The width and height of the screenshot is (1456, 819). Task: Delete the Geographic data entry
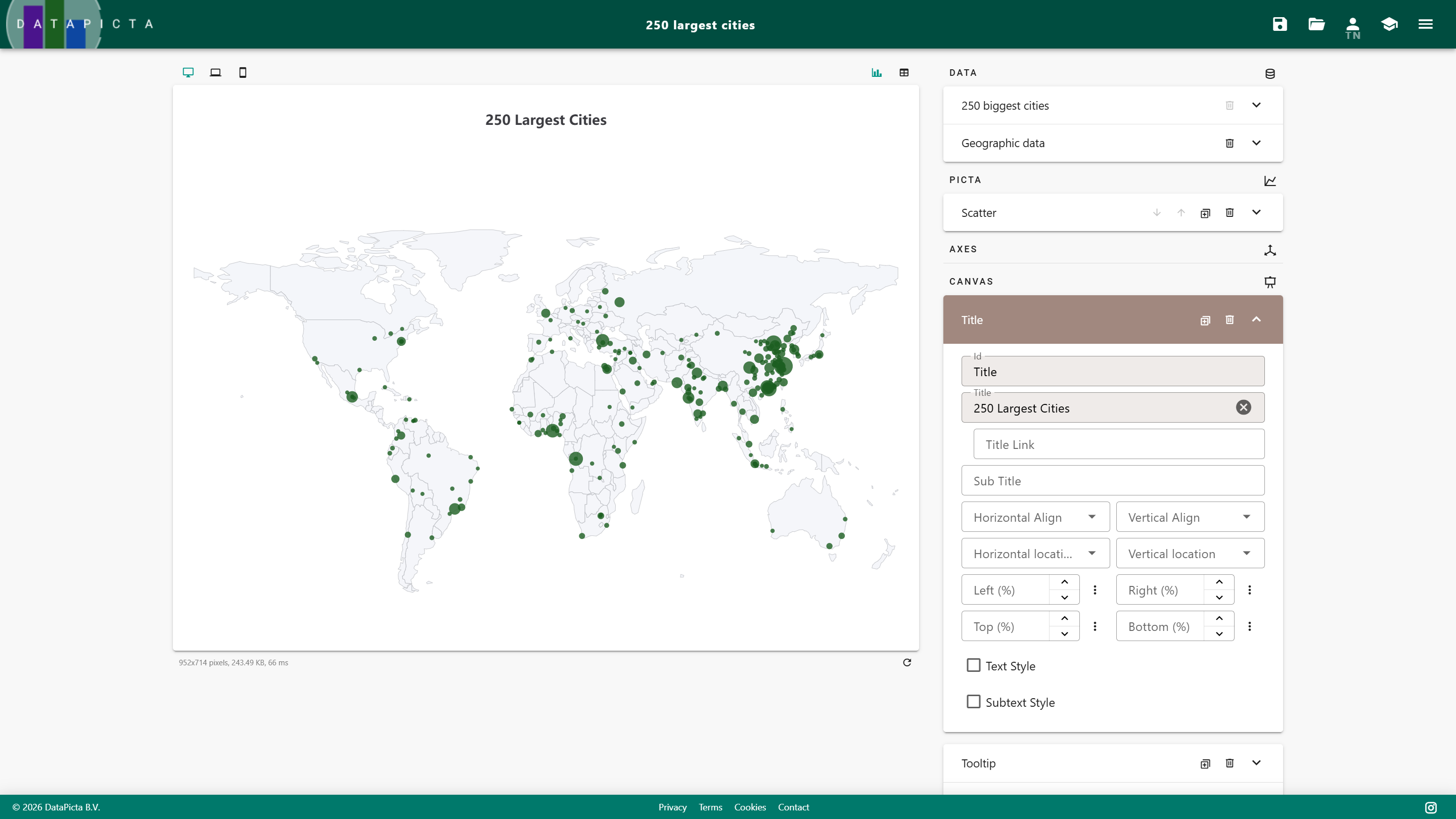point(1230,143)
